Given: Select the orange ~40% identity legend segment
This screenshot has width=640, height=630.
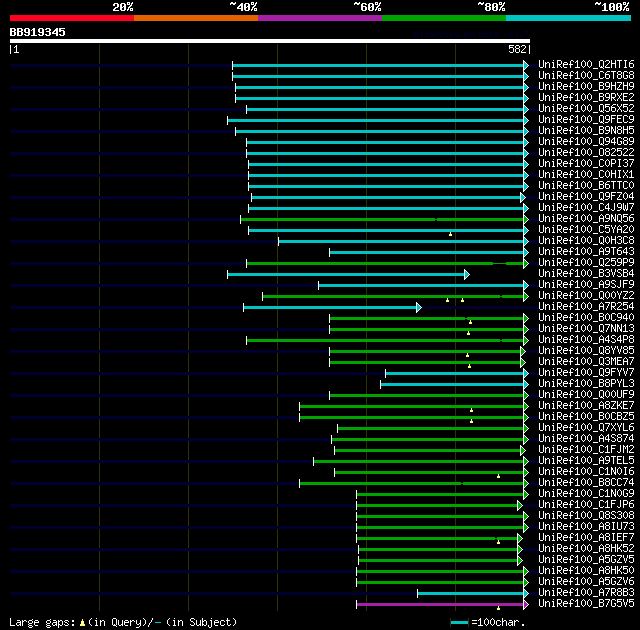Looking at the screenshot, I should [x=196, y=18].
